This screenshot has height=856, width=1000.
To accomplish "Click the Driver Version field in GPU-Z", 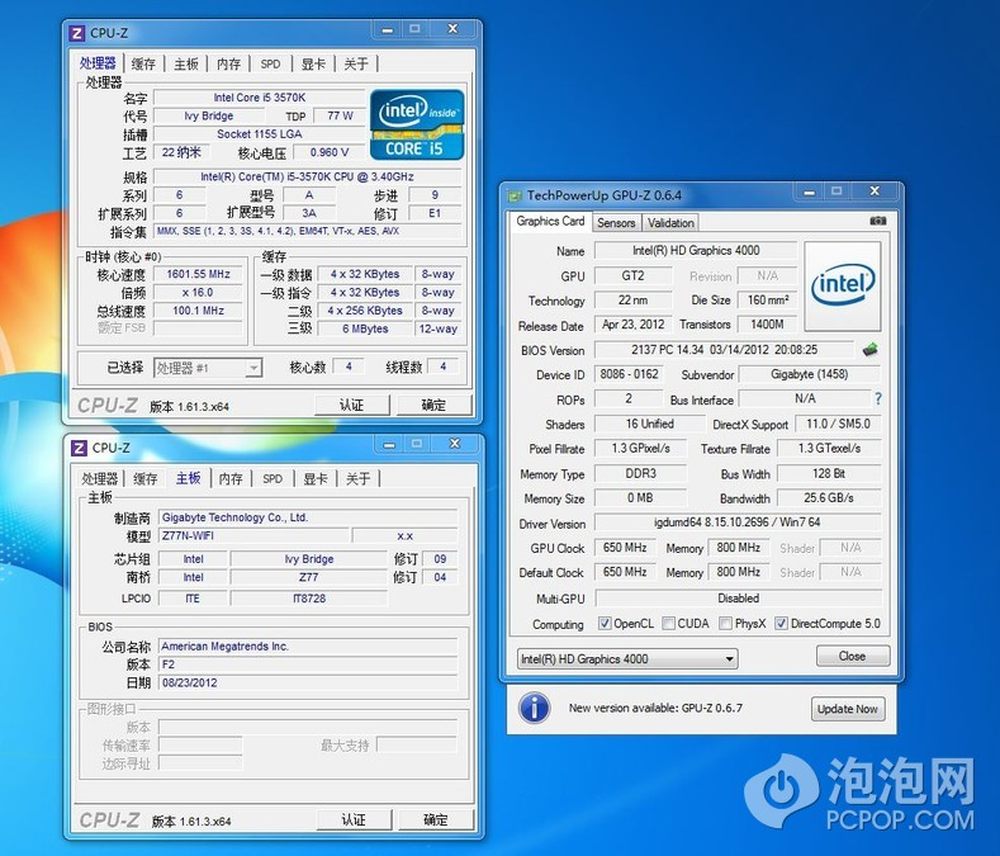I will [x=737, y=522].
